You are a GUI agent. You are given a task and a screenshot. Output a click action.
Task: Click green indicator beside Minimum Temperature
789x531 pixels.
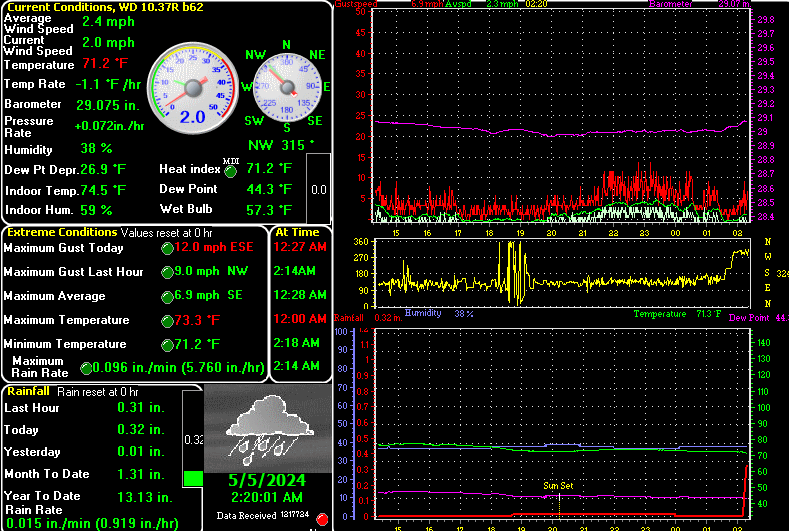[x=167, y=345]
